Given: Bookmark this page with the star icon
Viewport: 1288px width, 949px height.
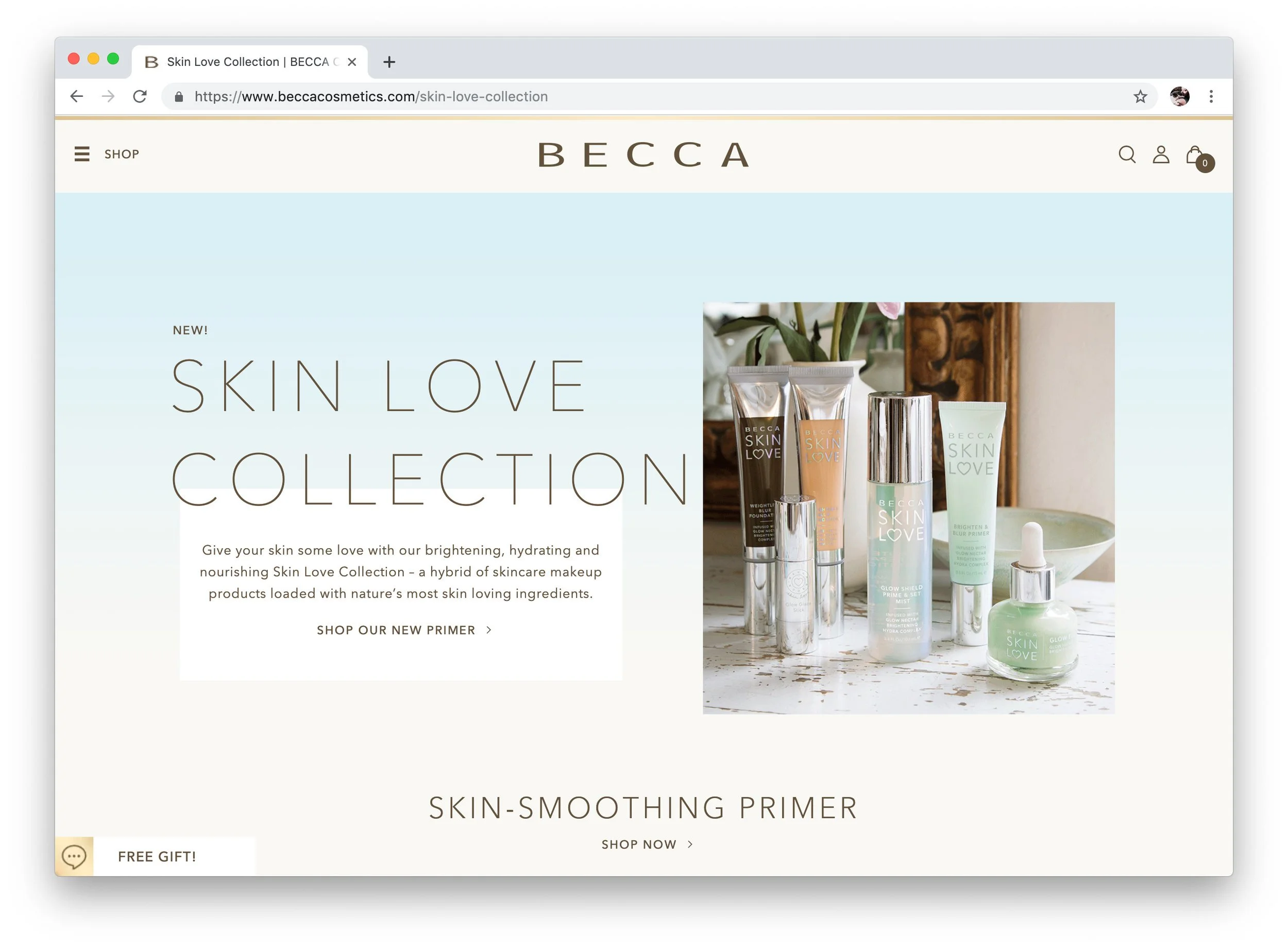Looking at the screenshot, I should 1140,96.
